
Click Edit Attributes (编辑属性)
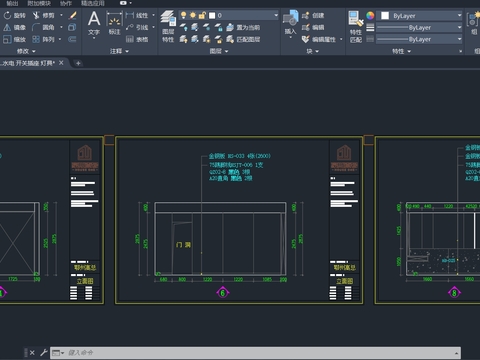tap(319, 39)
